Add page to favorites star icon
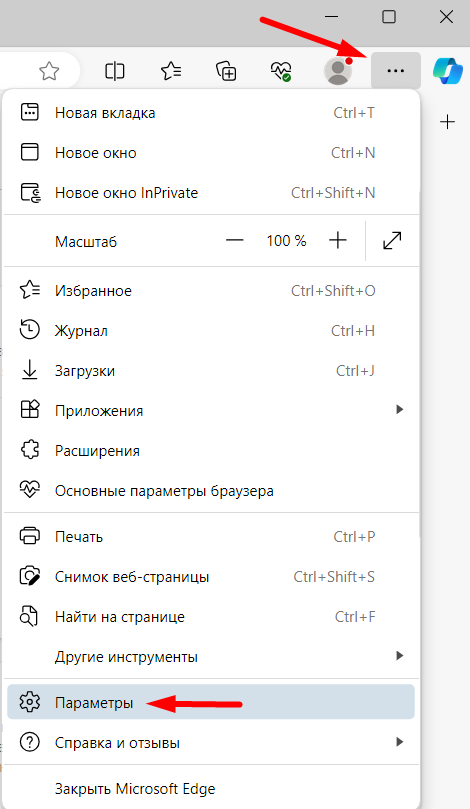 pos(49,71)
